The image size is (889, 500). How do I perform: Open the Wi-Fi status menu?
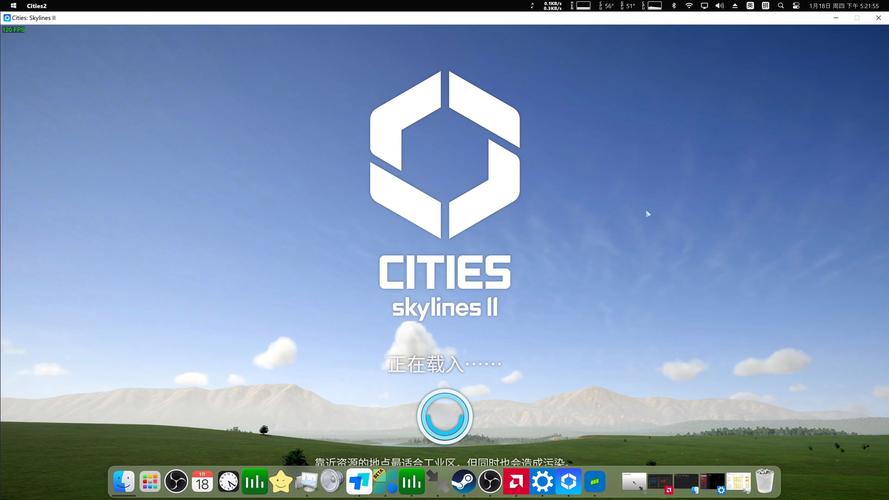[x=689, y=5]
